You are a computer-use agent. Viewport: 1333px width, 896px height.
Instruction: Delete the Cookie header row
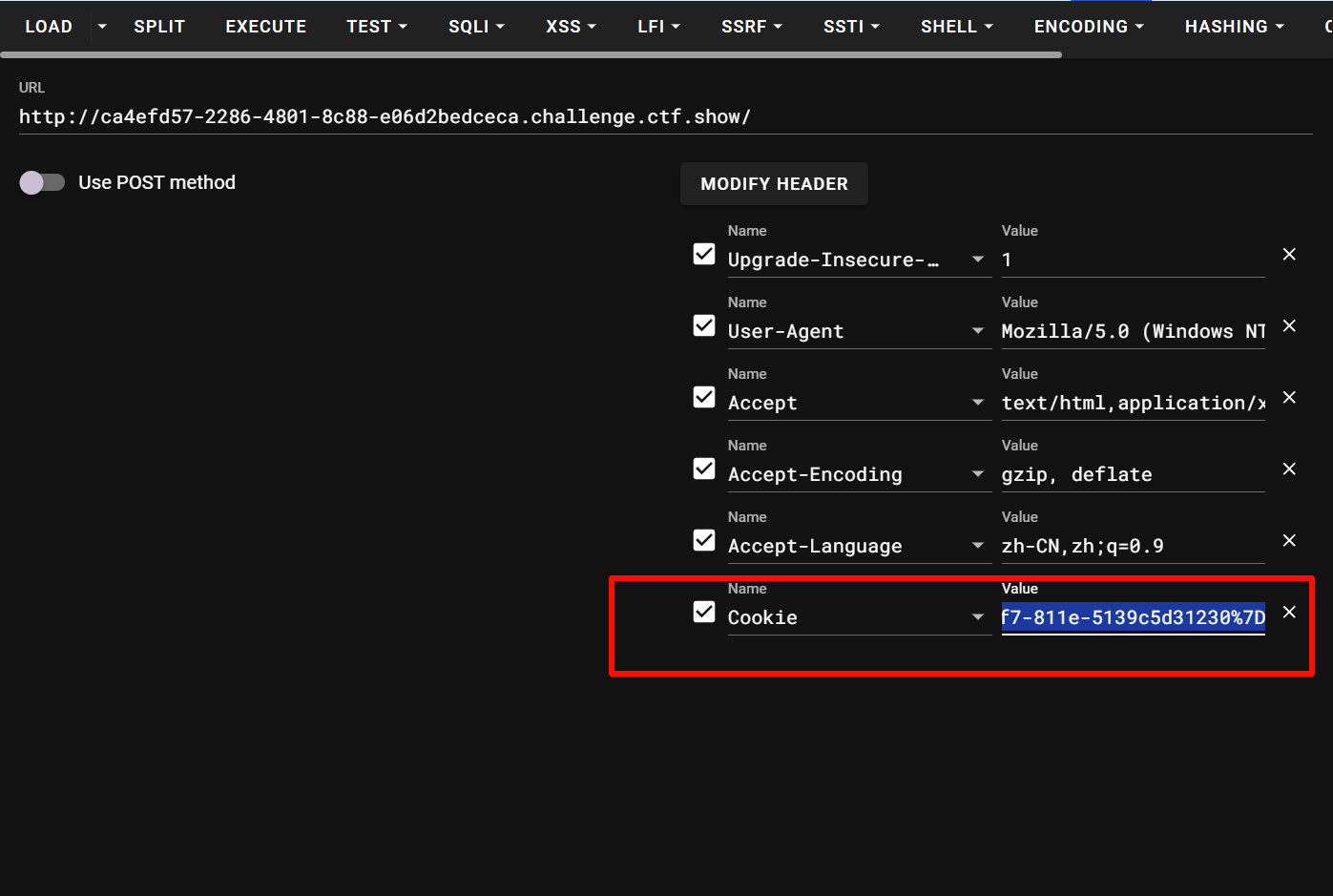1289,613
